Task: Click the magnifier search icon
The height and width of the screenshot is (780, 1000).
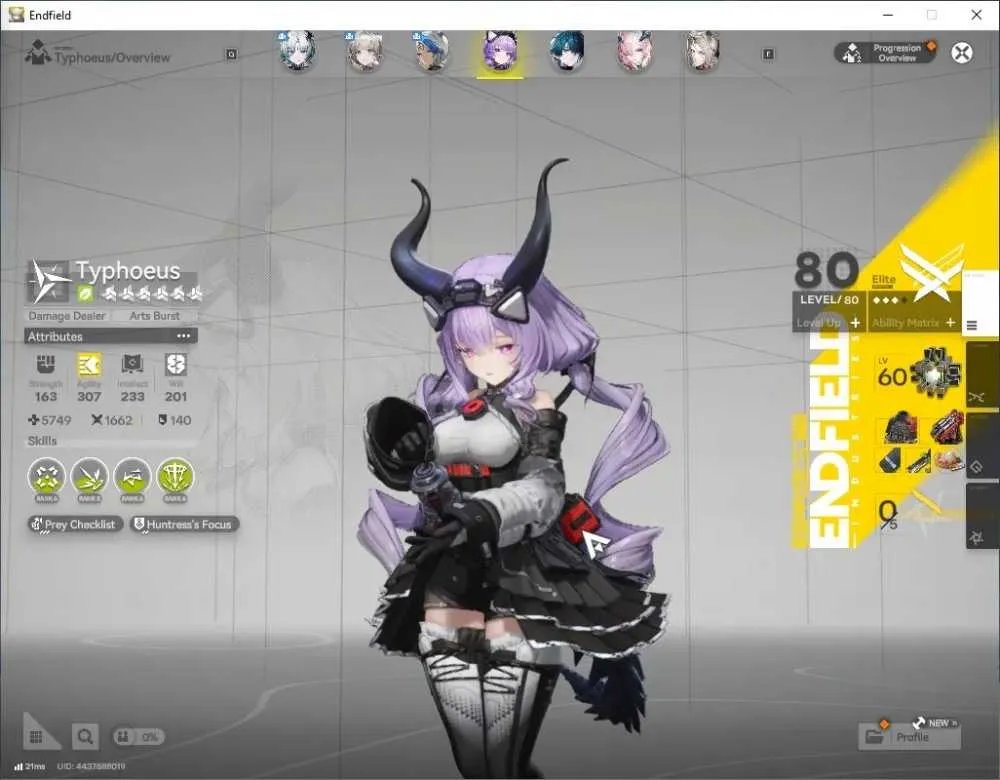Action: tap(85, 737)
